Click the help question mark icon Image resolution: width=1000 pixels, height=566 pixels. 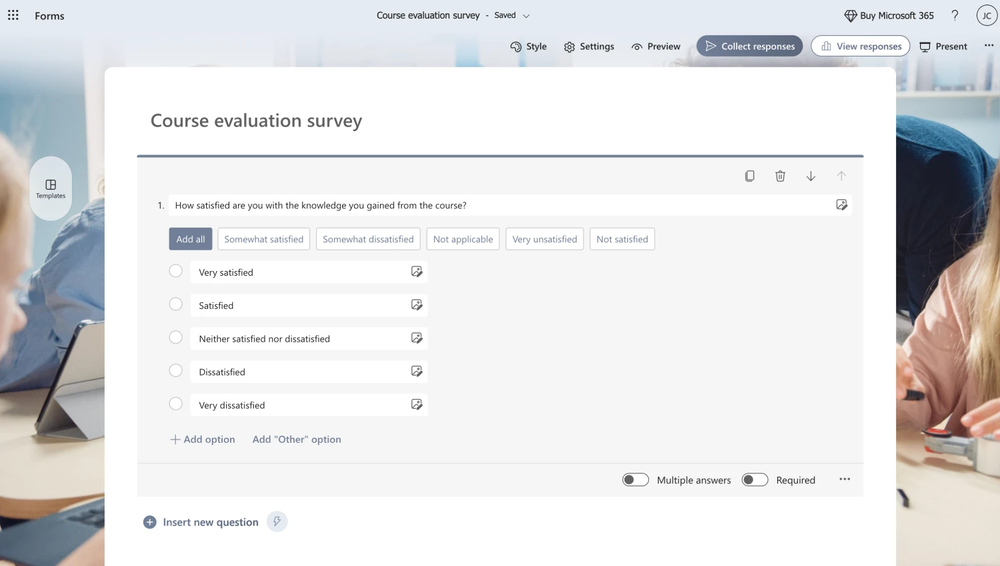pos(955,16)
